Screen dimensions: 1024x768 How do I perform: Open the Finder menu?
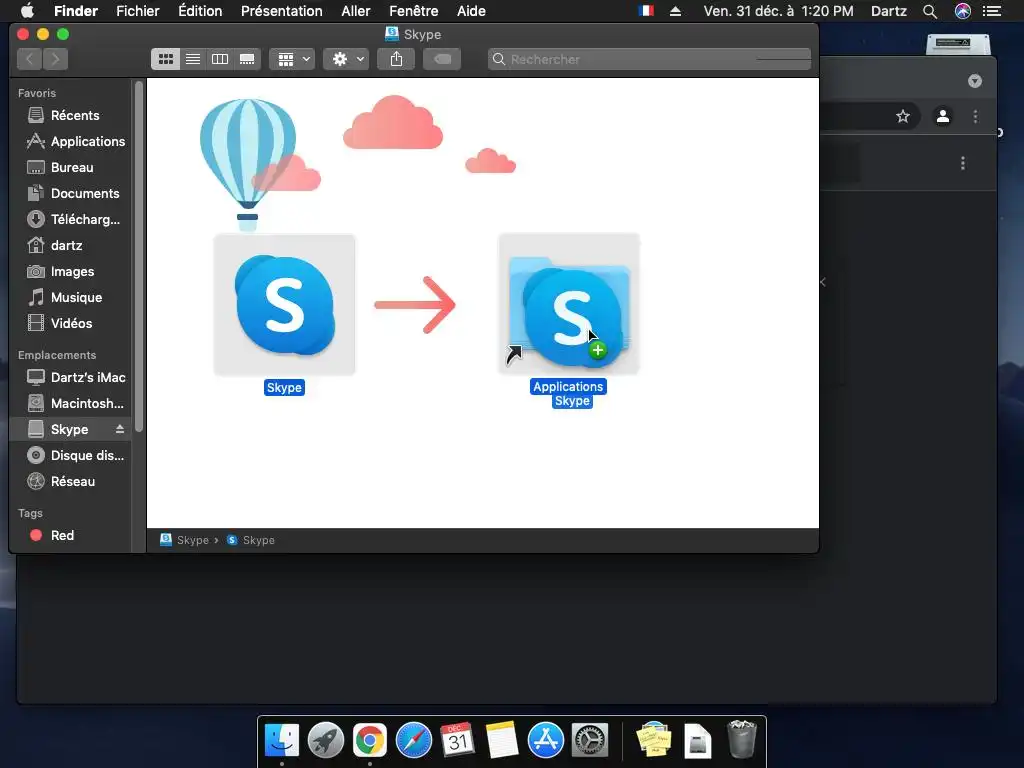pos(76,11)
